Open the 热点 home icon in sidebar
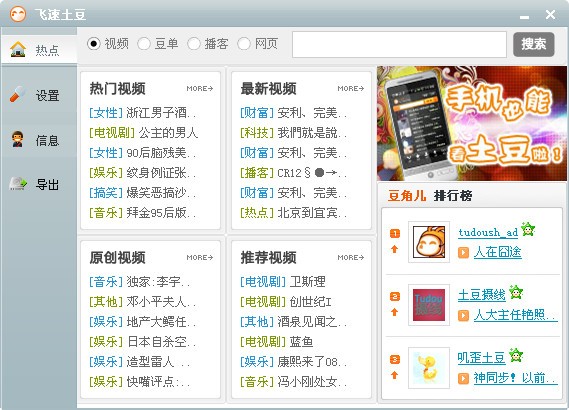The width and height of the screenshot is (569, 410). (18, 49)
